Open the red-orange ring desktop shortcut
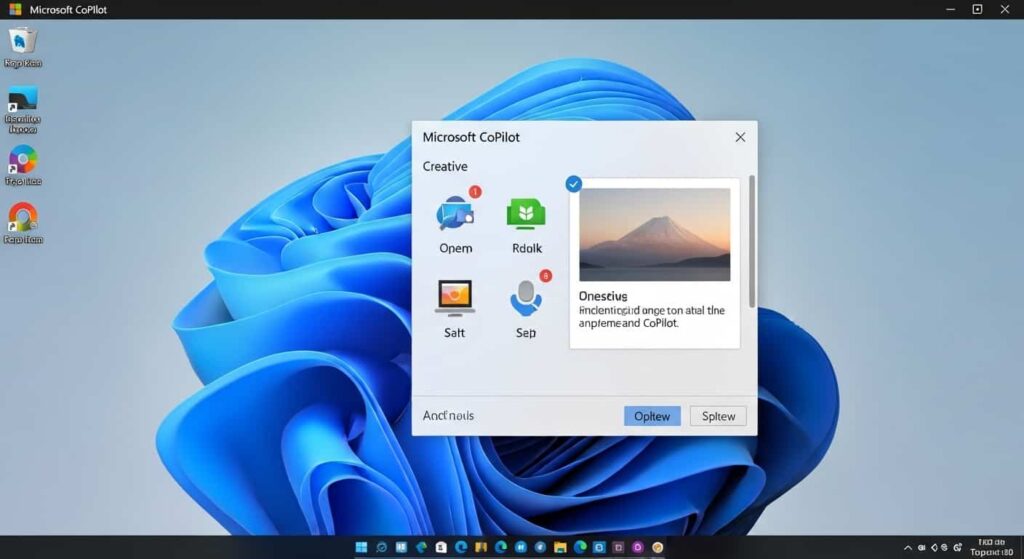Screen dimensions: 1024x559 [x=22, y=217]
